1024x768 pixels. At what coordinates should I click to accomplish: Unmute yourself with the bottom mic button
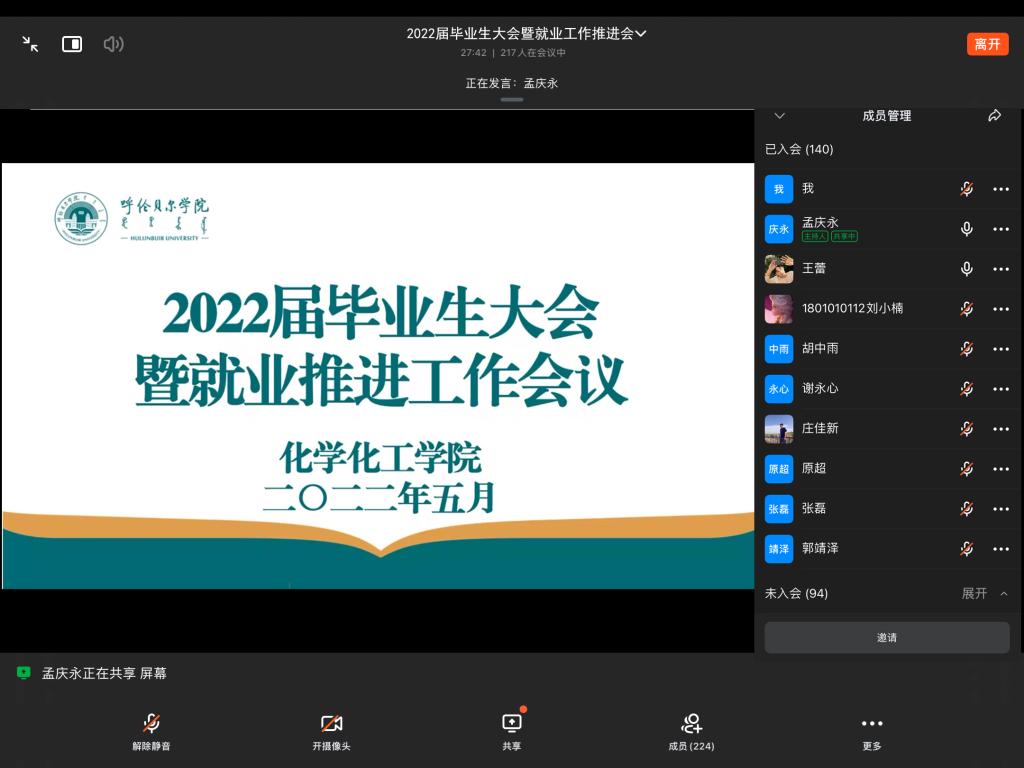point(151,730)
